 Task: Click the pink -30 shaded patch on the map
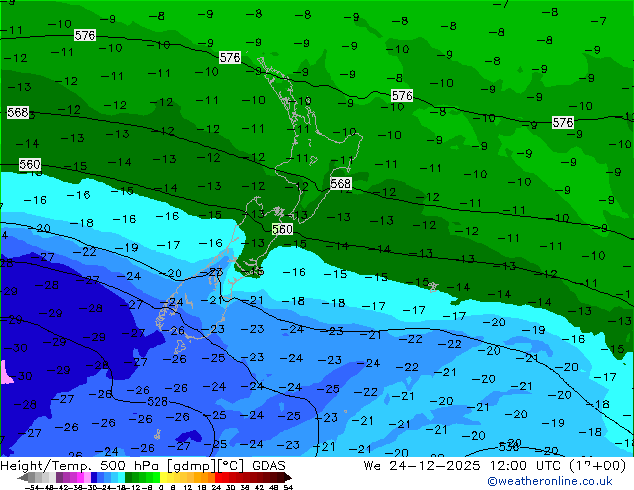click(5, 373)
